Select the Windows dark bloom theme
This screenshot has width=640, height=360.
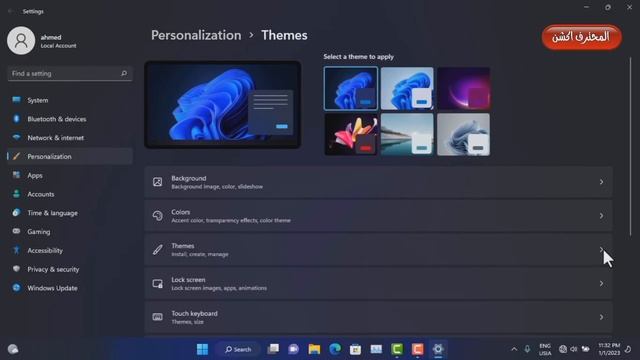click(x=351, y=89)
